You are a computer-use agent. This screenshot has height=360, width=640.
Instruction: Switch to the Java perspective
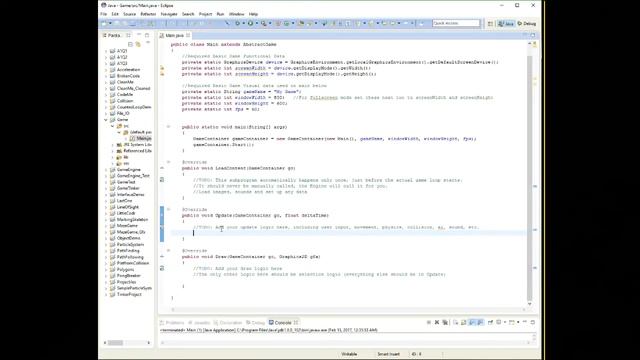click(x=506, y=24)
